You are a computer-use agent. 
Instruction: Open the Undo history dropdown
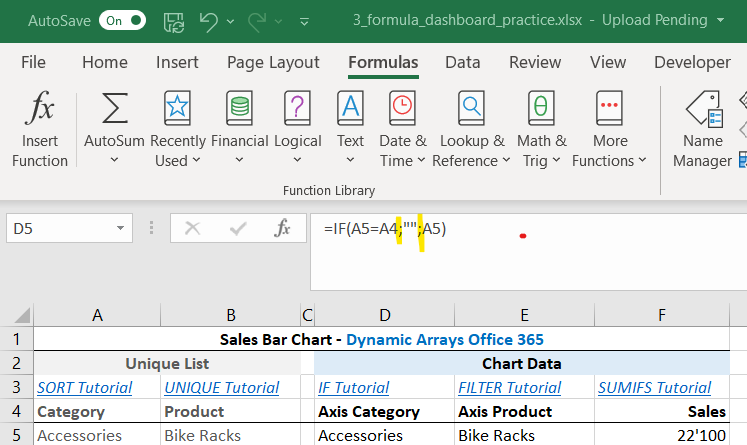[x=231, y=21]
